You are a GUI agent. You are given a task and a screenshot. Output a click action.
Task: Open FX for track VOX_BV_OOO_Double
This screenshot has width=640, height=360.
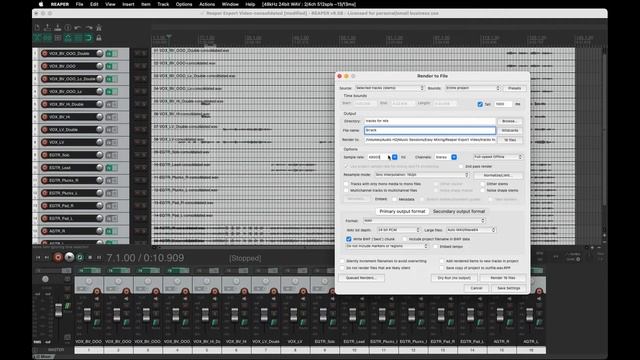click(109, 53)
